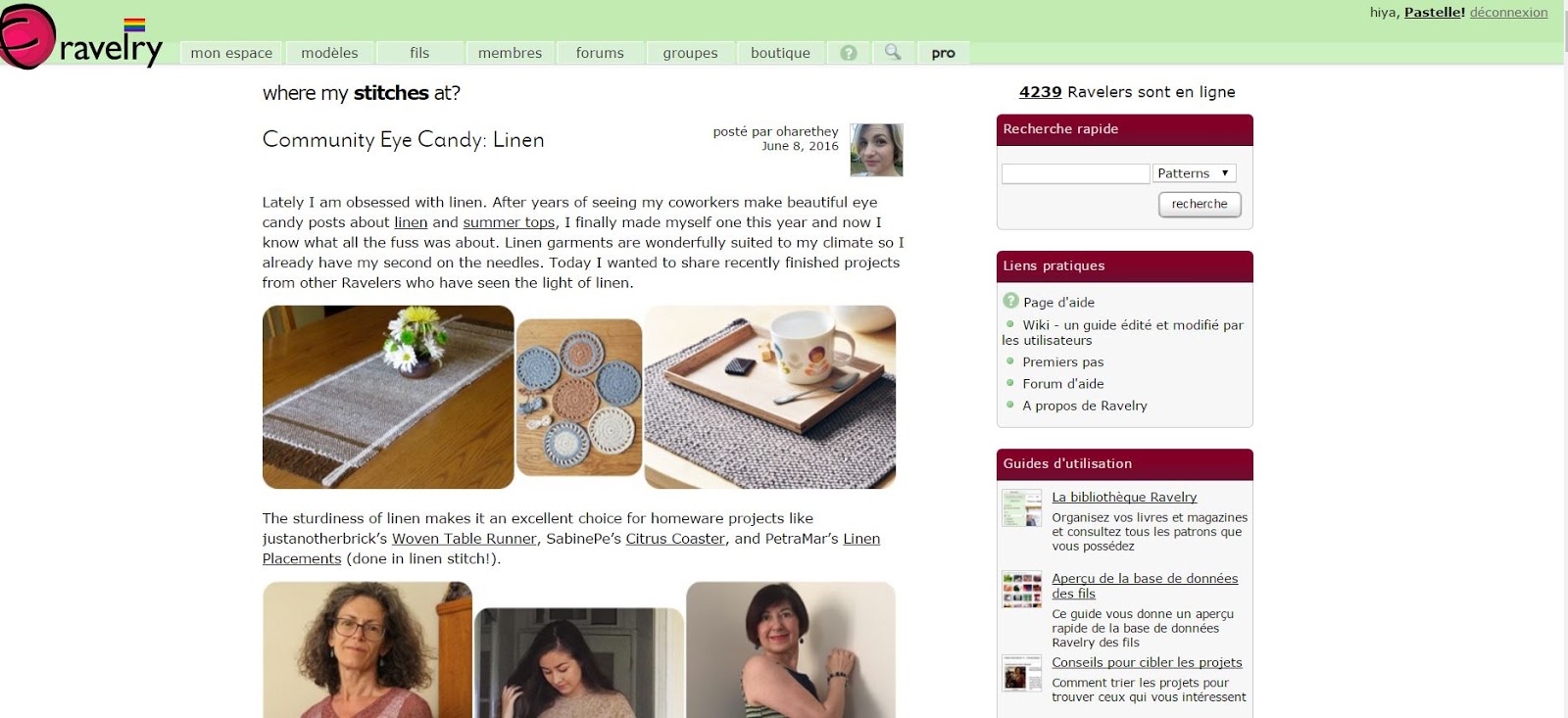
Task: Open the Citrus Coaster project photo
Action: pos(579,398)
